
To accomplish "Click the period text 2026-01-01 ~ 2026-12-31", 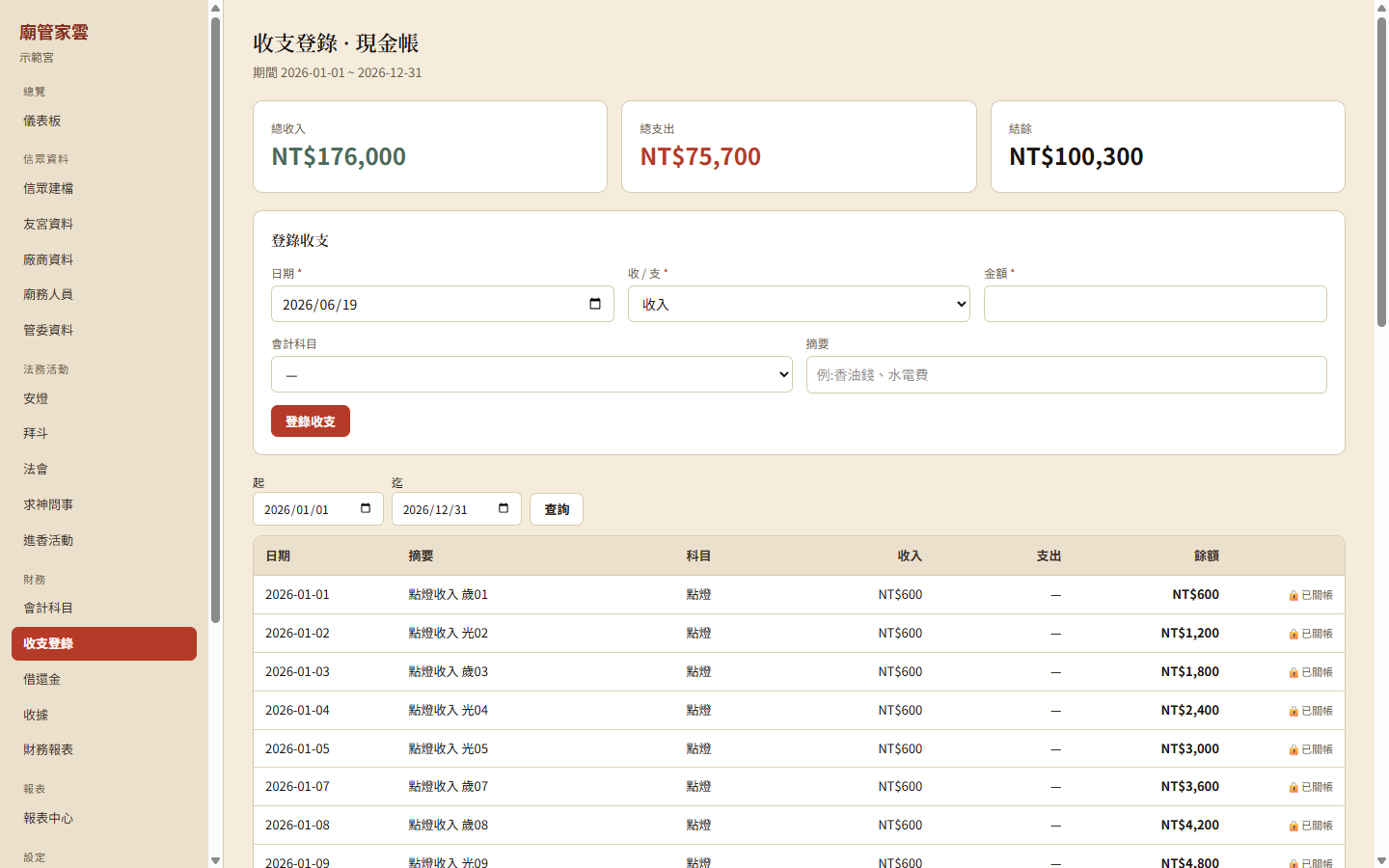I will click(x=351, y=72).
